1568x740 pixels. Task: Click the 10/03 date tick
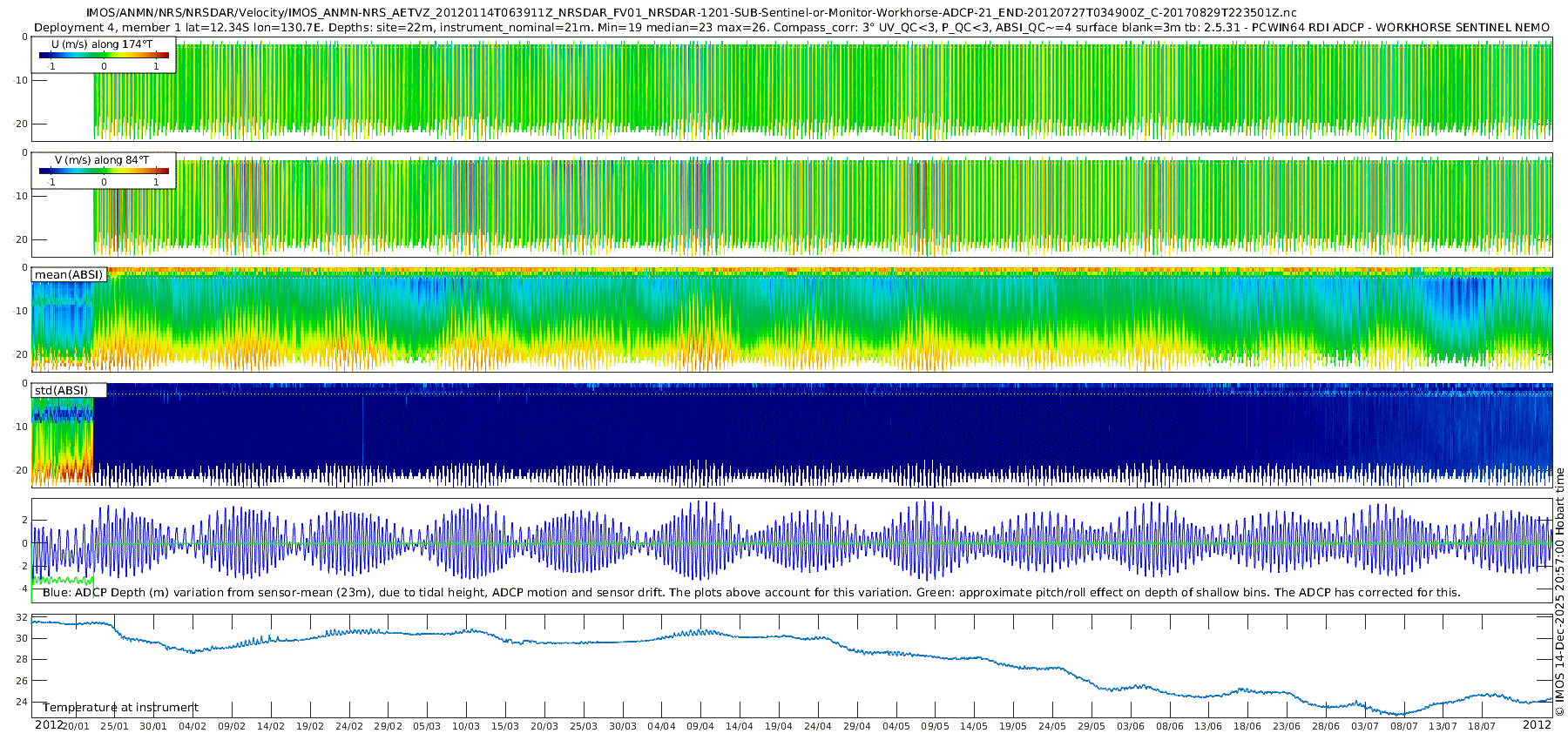click(x=466, y=726)
